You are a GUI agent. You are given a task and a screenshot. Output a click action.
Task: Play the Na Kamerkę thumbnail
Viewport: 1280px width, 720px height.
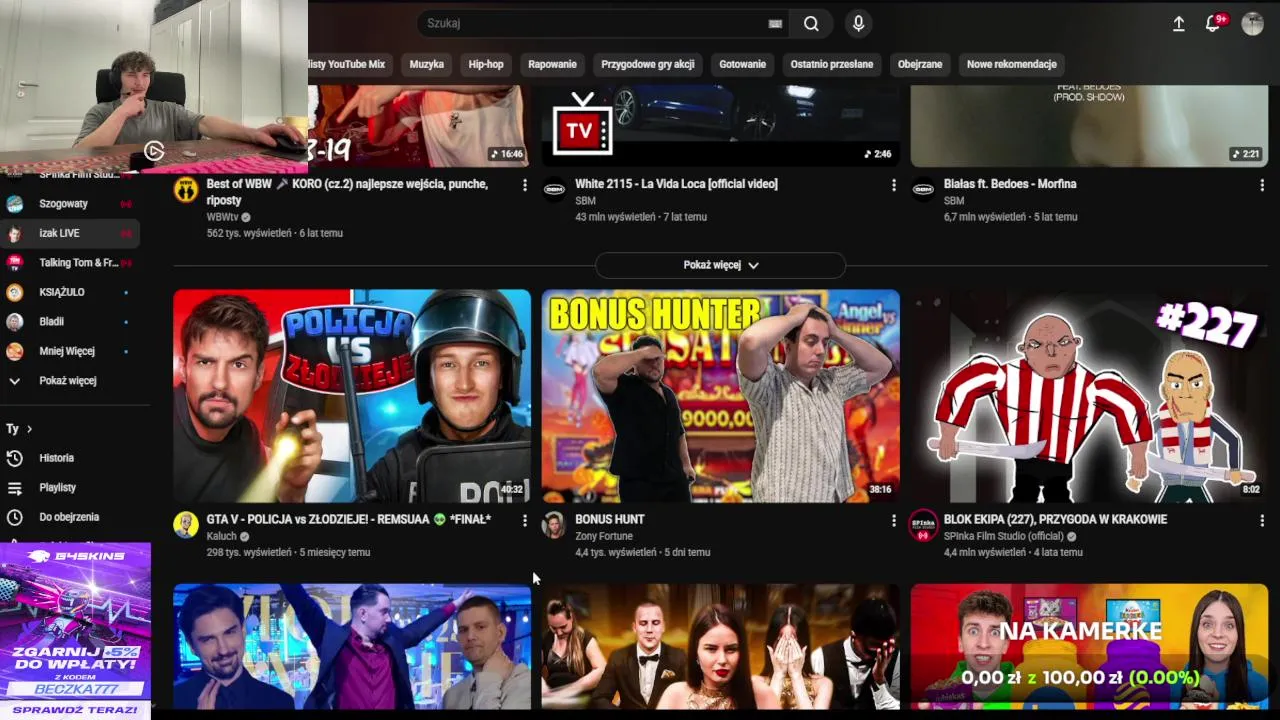click(1089, 646)
